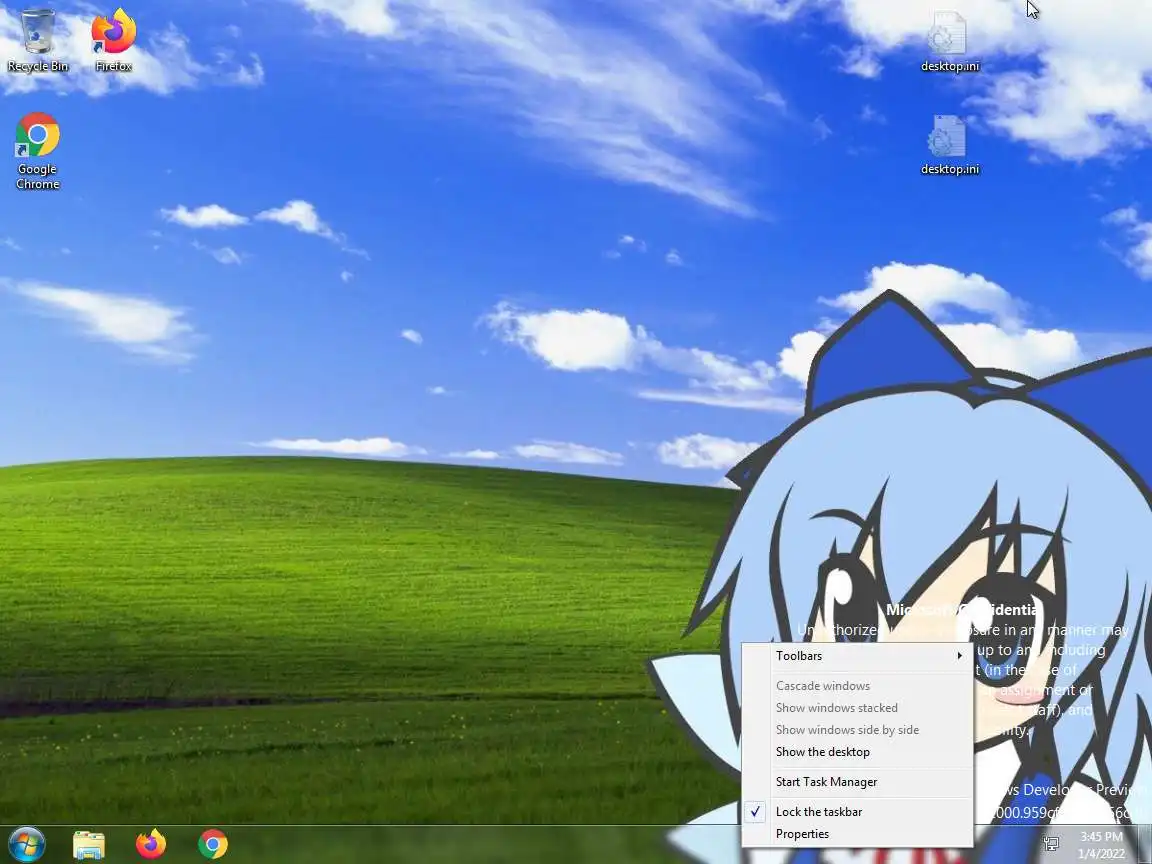Toggle the Lock the taskbar option

pos(857,811)
